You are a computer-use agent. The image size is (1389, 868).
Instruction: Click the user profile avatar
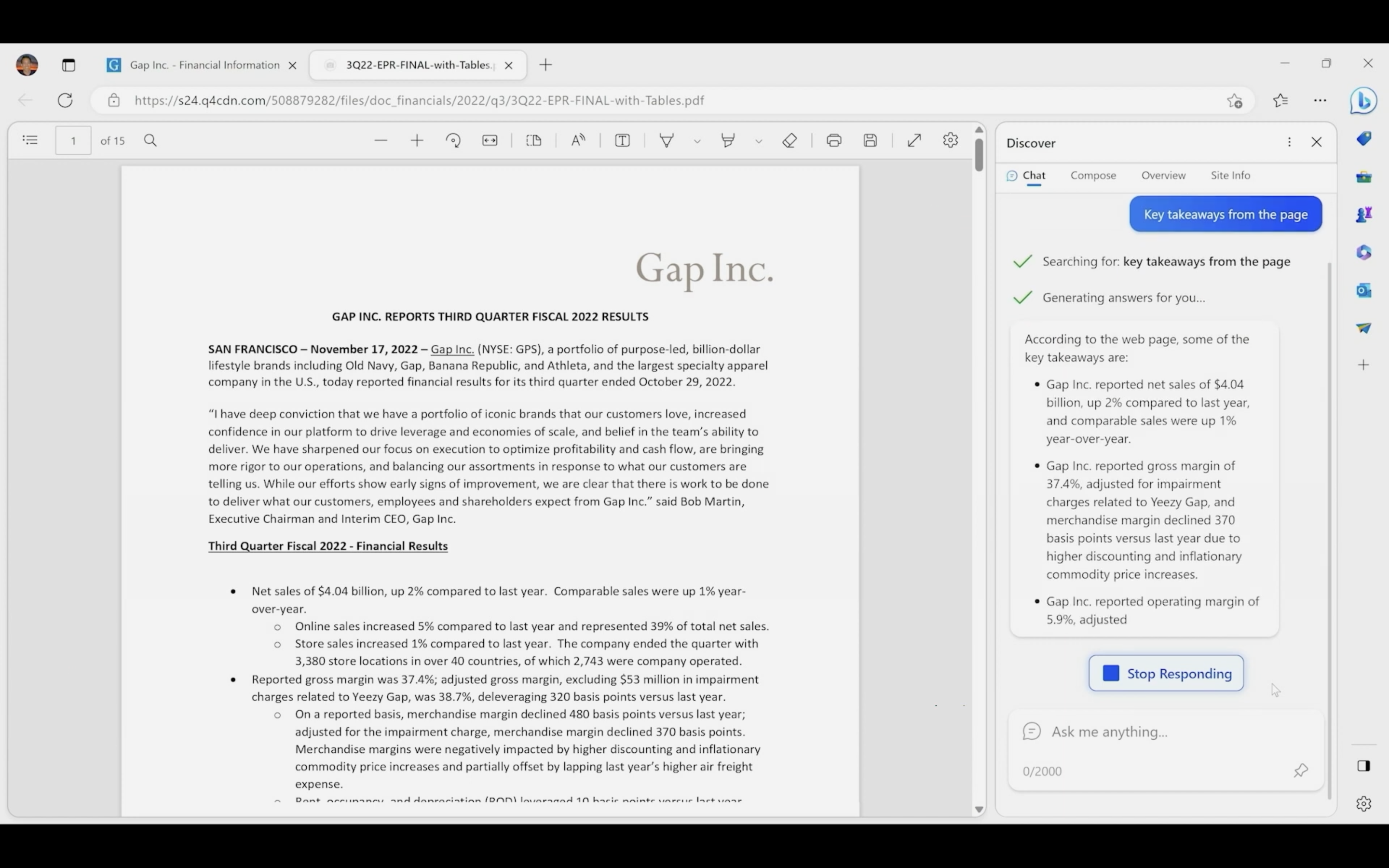coord(27,65)
